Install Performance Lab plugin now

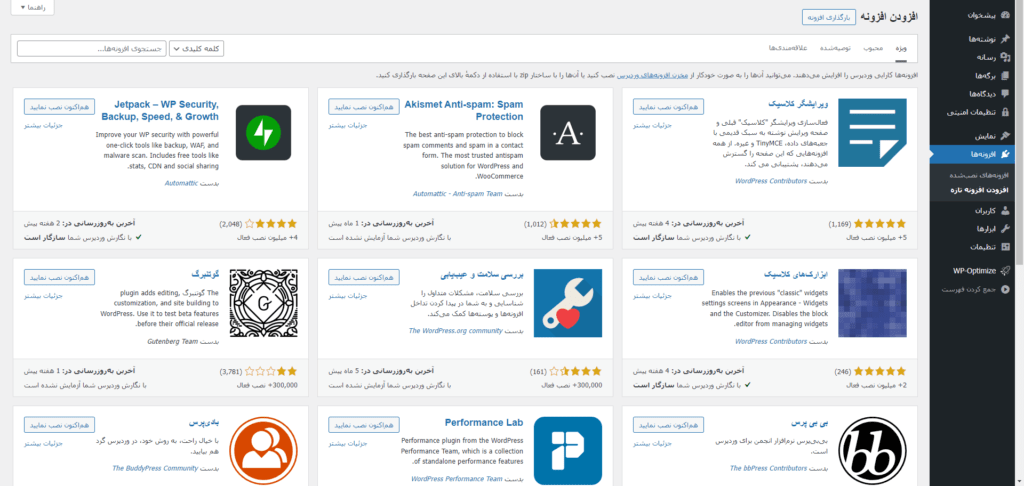(x=364, y=425)
